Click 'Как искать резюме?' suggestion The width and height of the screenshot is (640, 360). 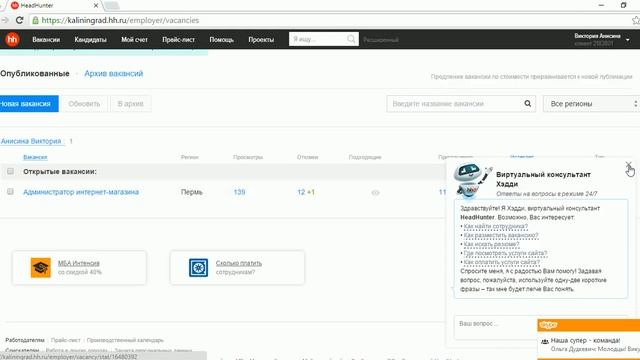491,244
